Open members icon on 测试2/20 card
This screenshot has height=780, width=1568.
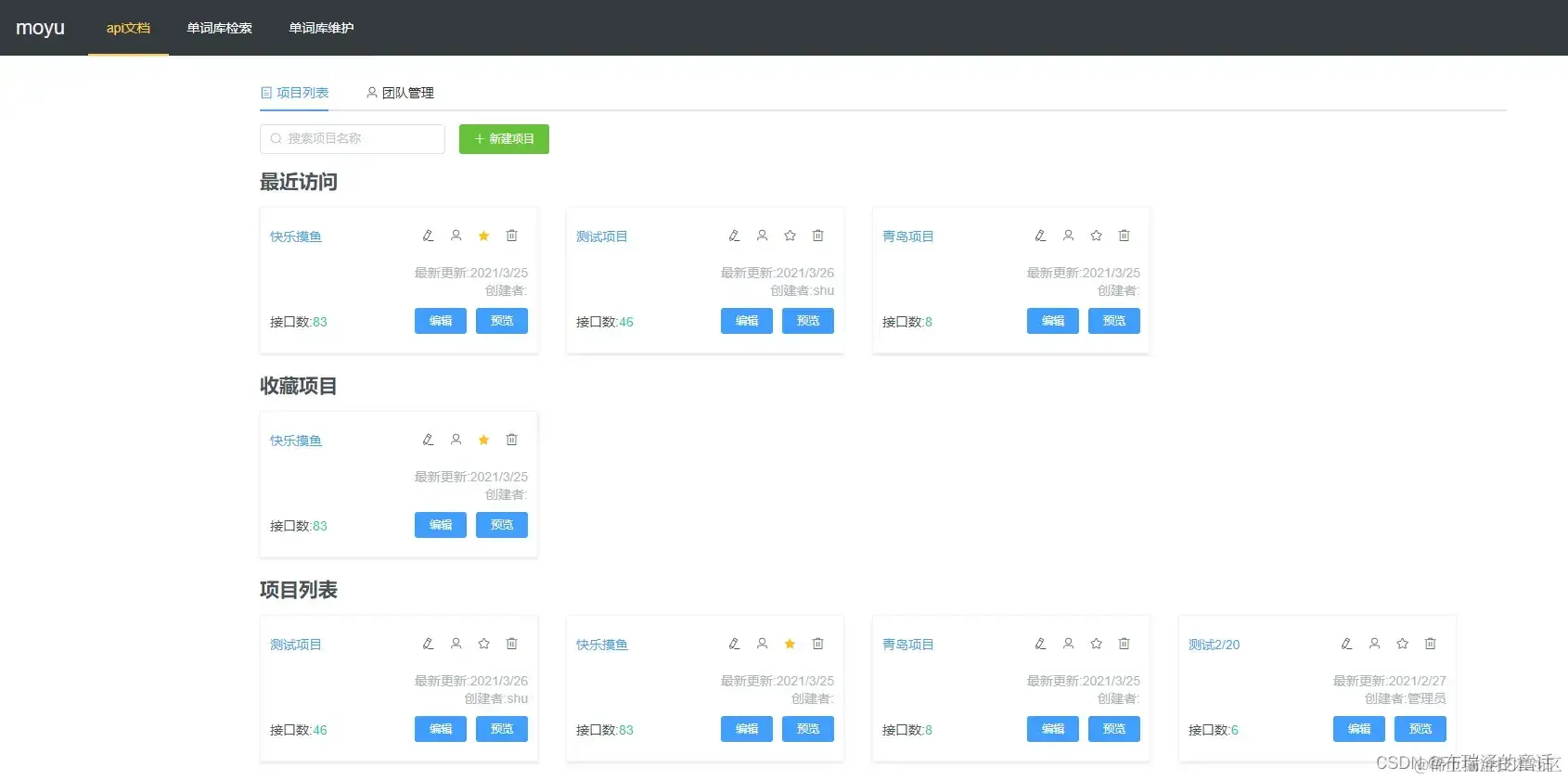tap(1374, 644)
